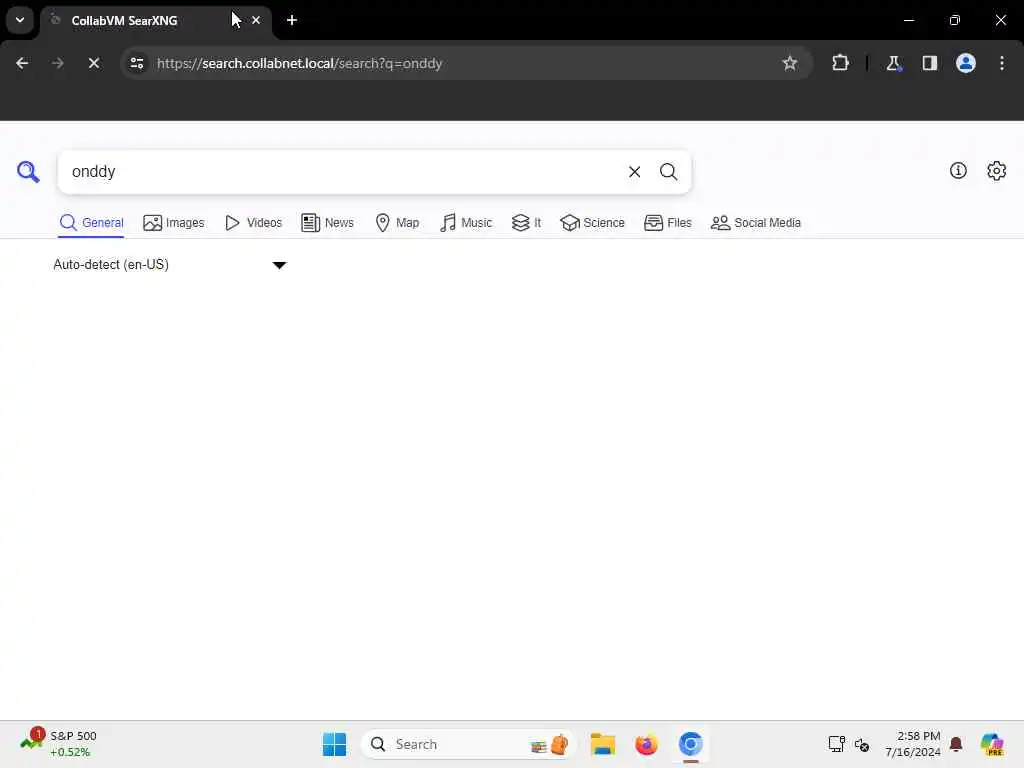Open the Windows Start menu

[334, 744]
